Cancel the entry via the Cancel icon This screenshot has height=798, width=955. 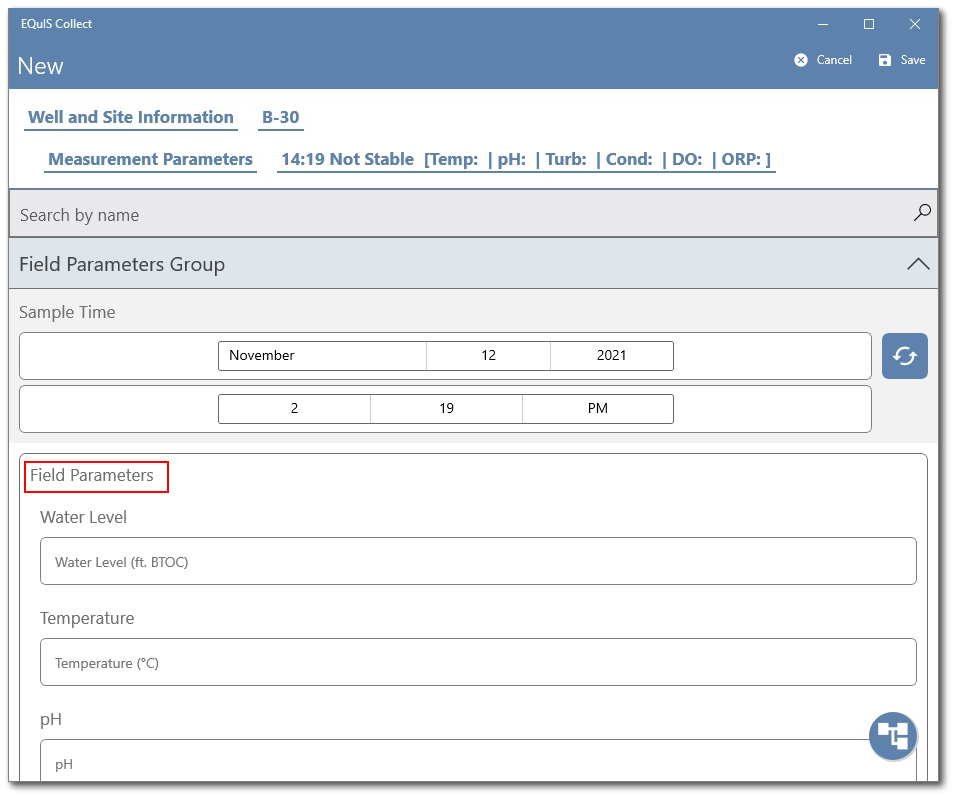pos(822,59)
